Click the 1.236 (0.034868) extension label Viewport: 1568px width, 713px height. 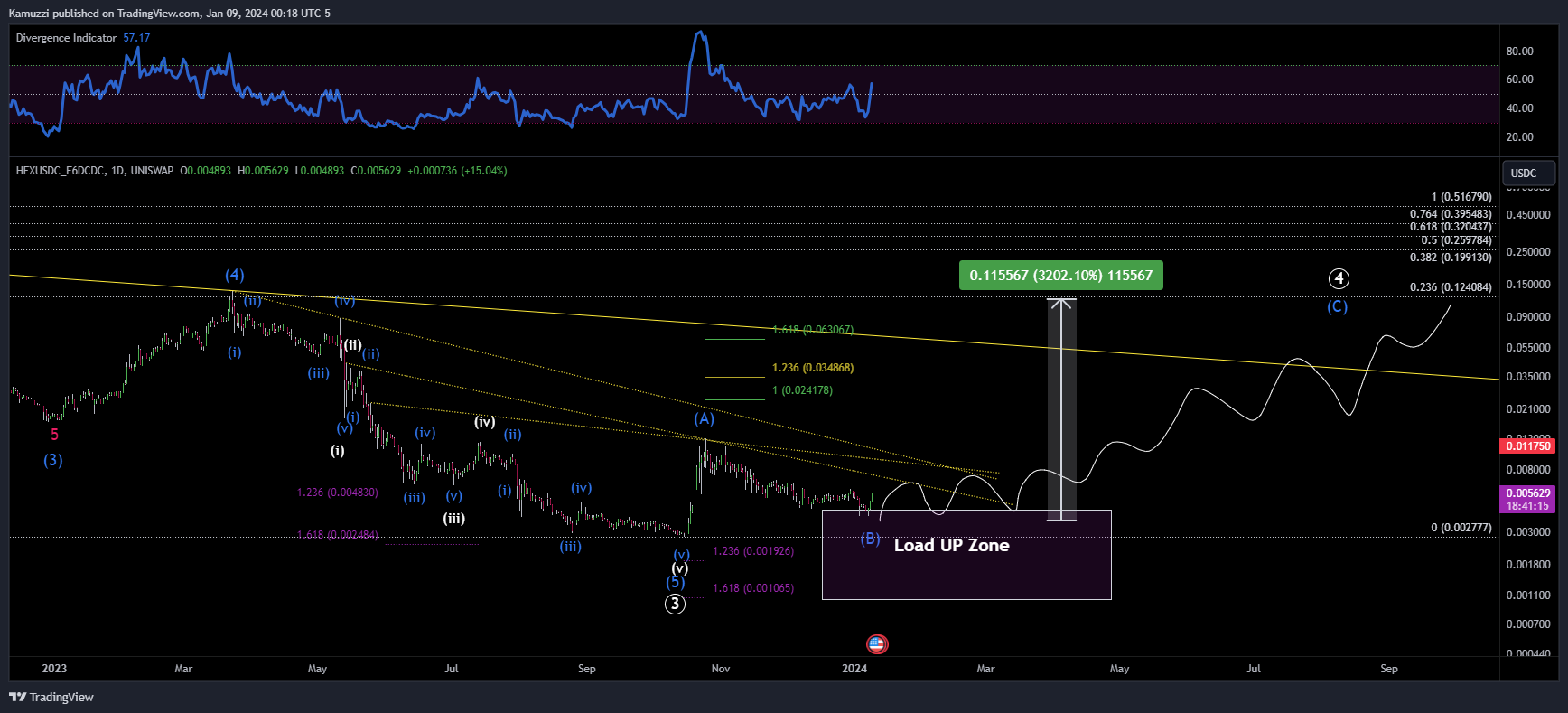pos(813,368)
